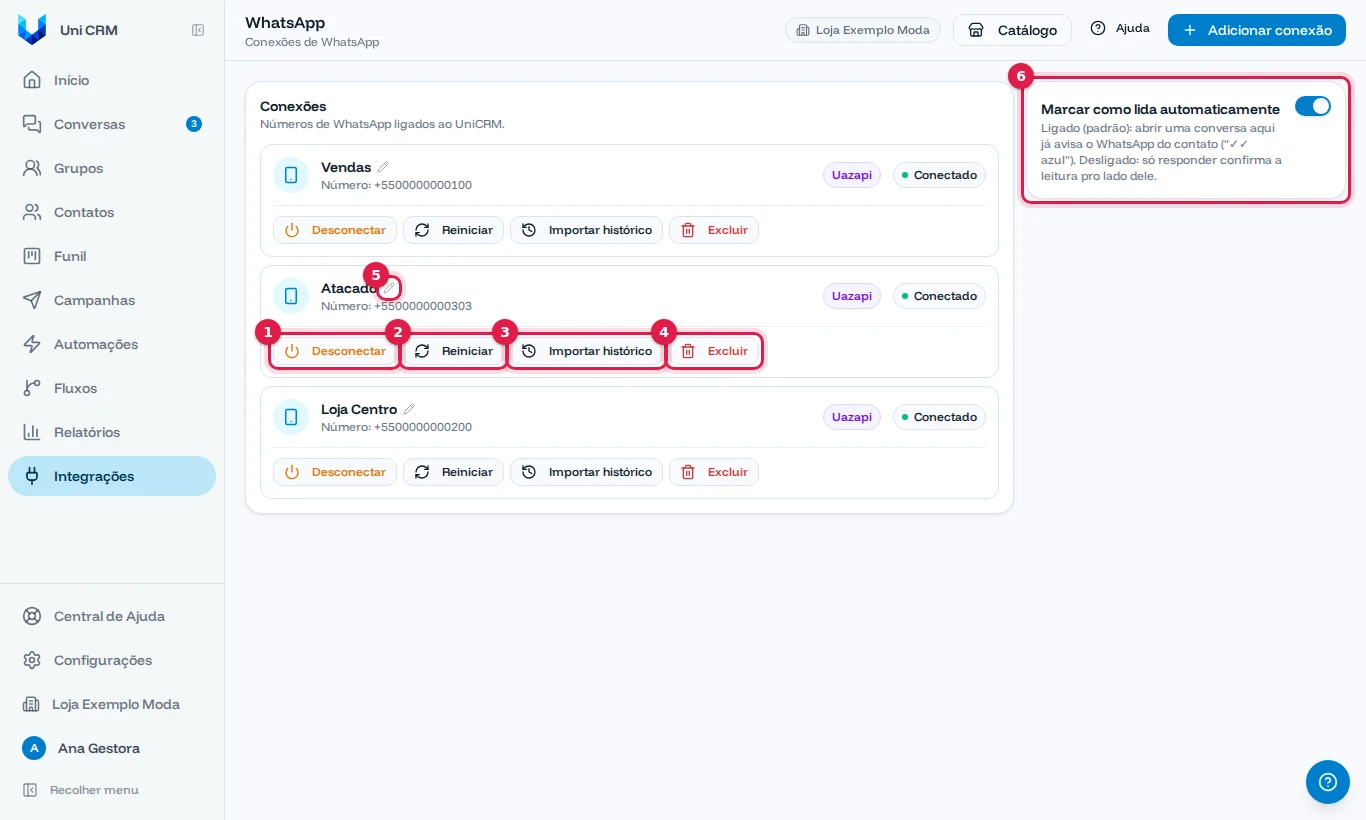1366x820 pixels.
Task: Import history for Loja Centro
Action: [x=587, y=472]
